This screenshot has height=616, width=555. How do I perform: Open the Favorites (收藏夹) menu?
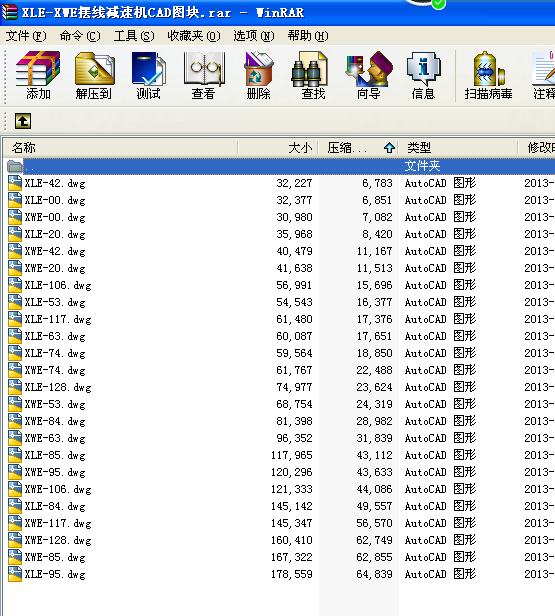pos(194,36)
